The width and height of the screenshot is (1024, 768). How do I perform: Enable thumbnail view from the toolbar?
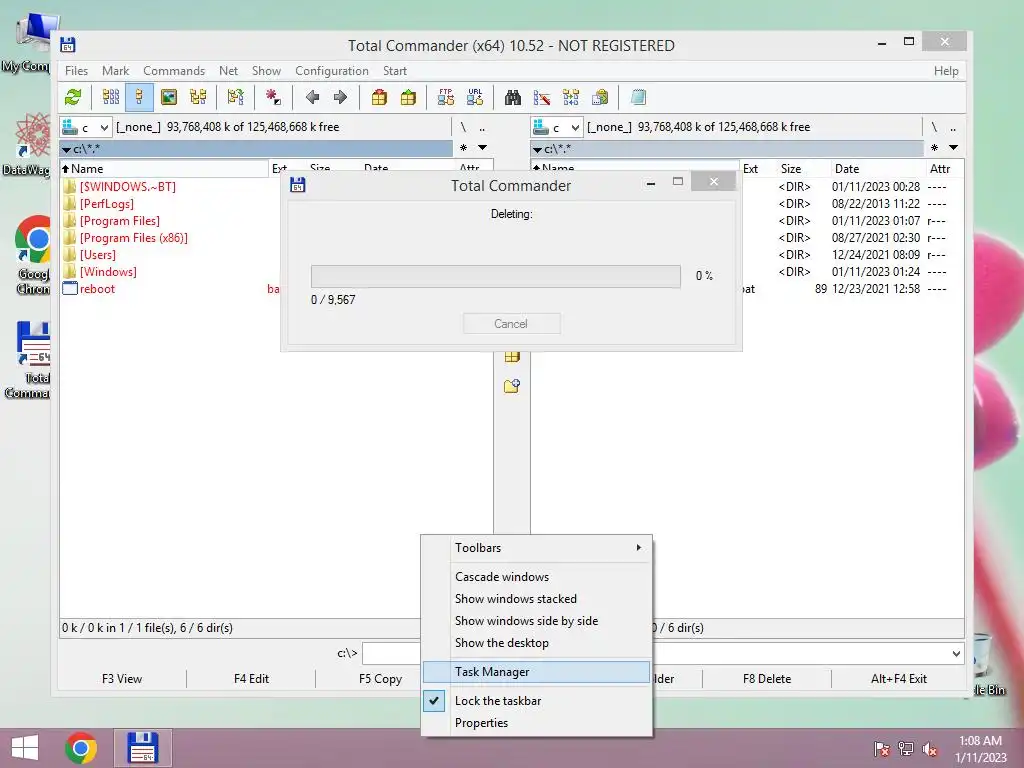168,97
